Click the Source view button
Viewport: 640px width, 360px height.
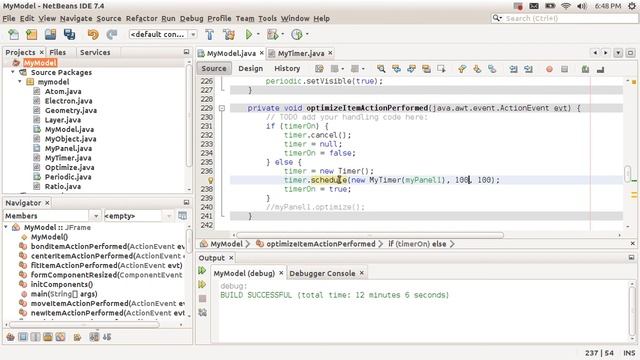214,69
